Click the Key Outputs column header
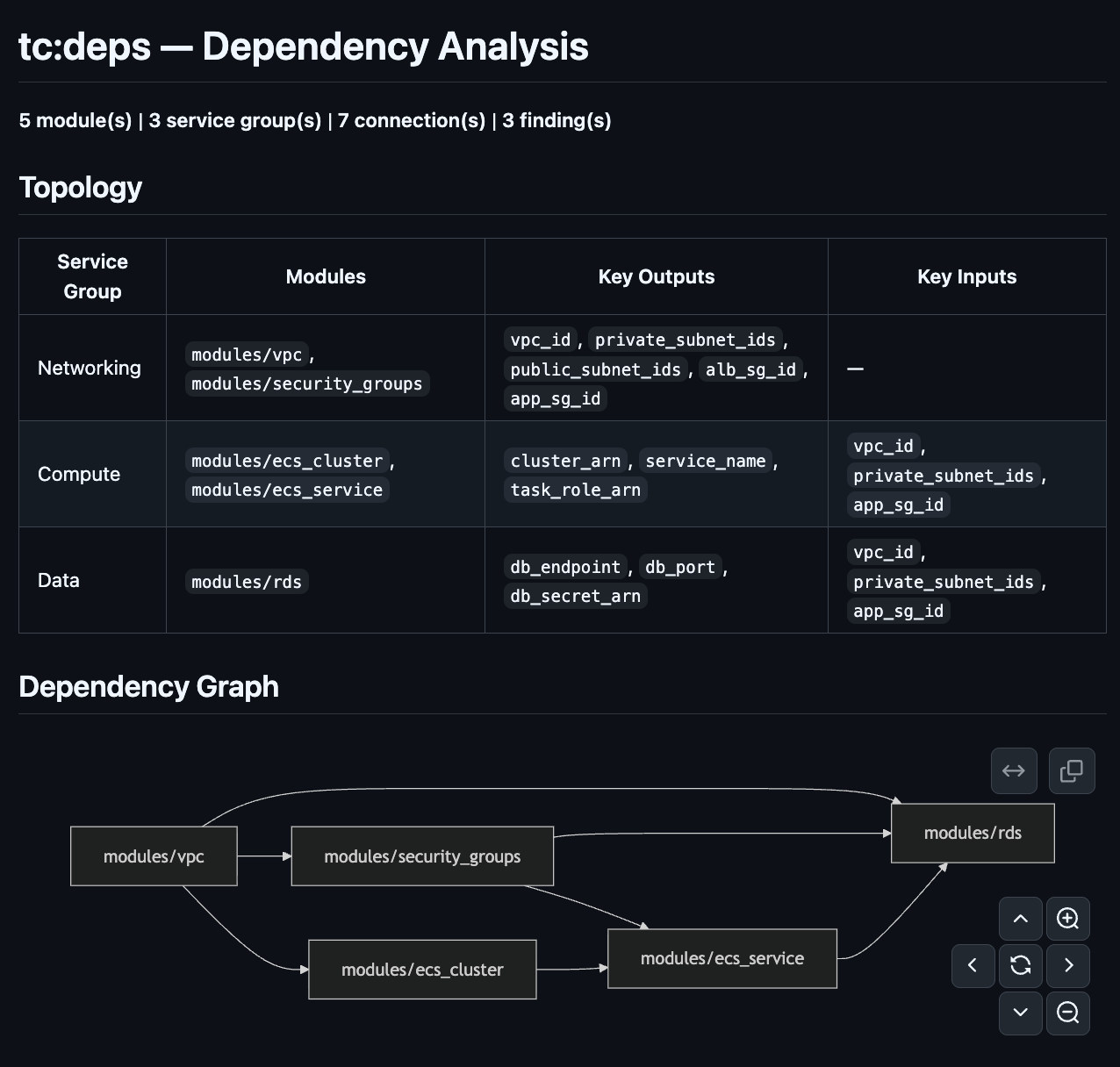1120x1067 pixels. coord(656,277)
